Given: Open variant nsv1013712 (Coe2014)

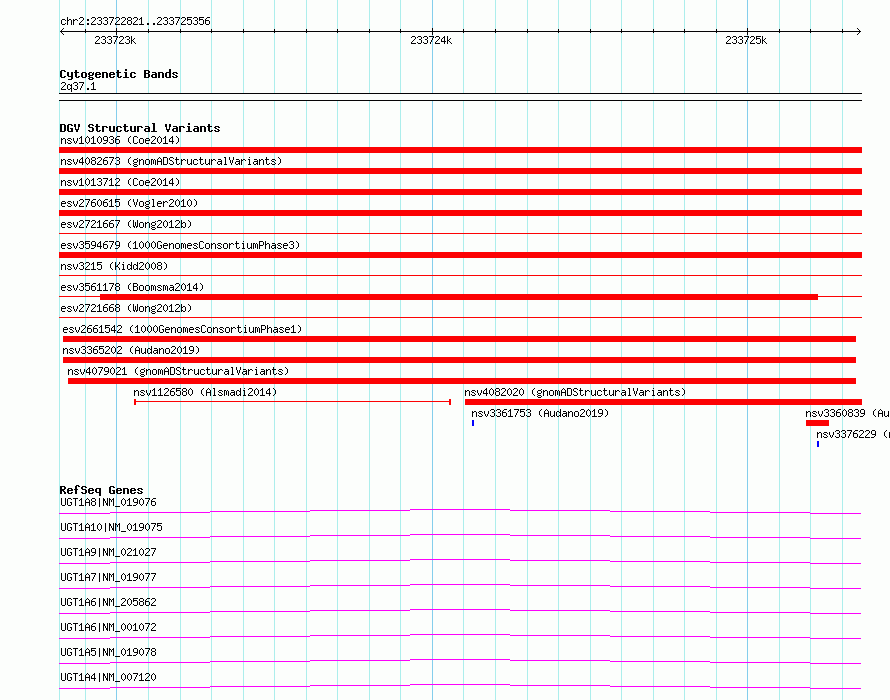Looking at the screenshot, I should click(120, 182).
